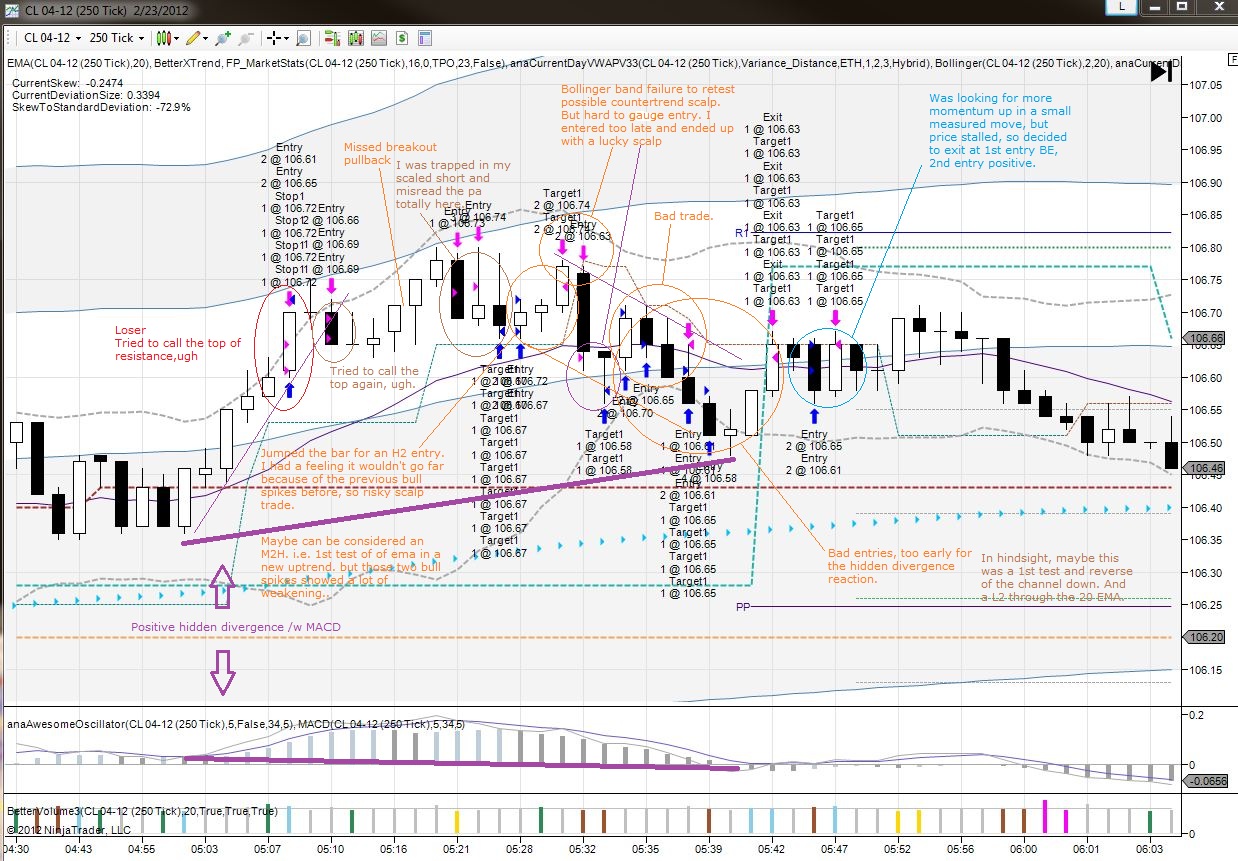Click the 04:30 time axis label
1238x861 pixels.
(x=17, y=848)
